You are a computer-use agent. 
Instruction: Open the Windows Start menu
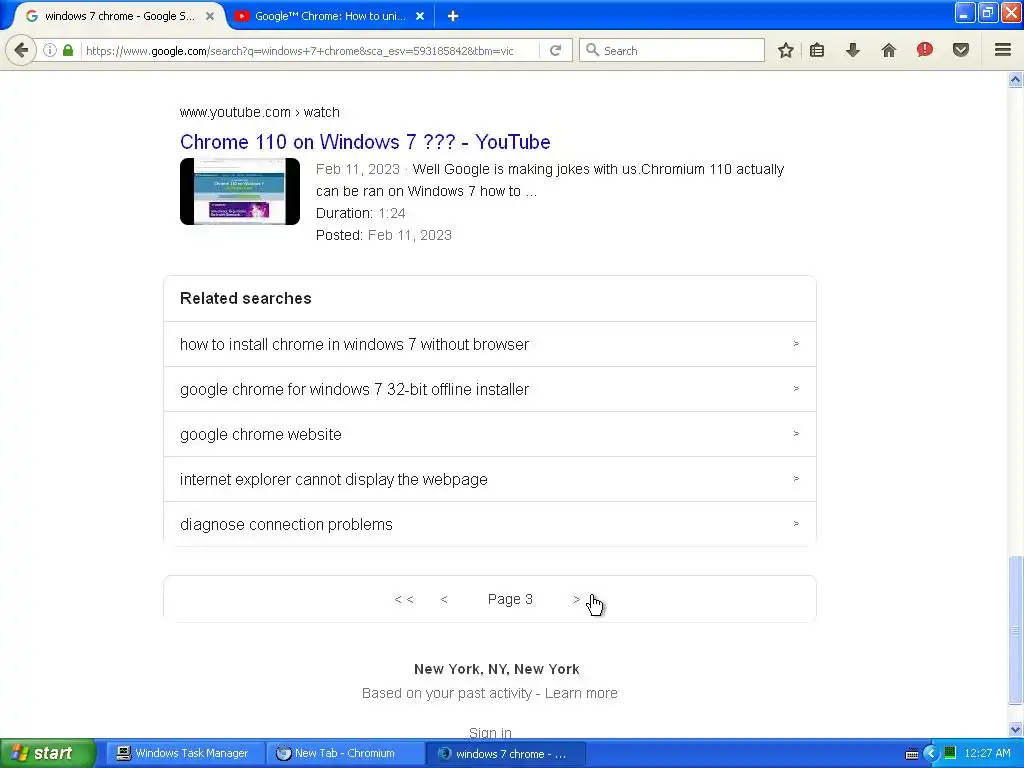(46, 753)
